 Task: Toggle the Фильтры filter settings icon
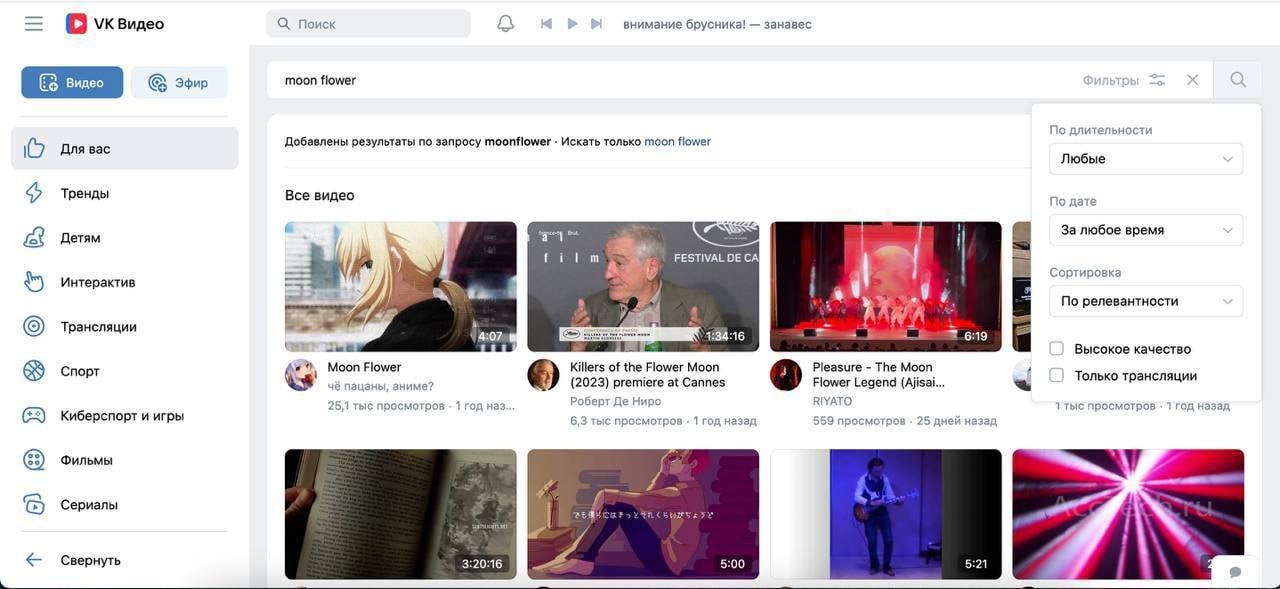coord(1157,80)
